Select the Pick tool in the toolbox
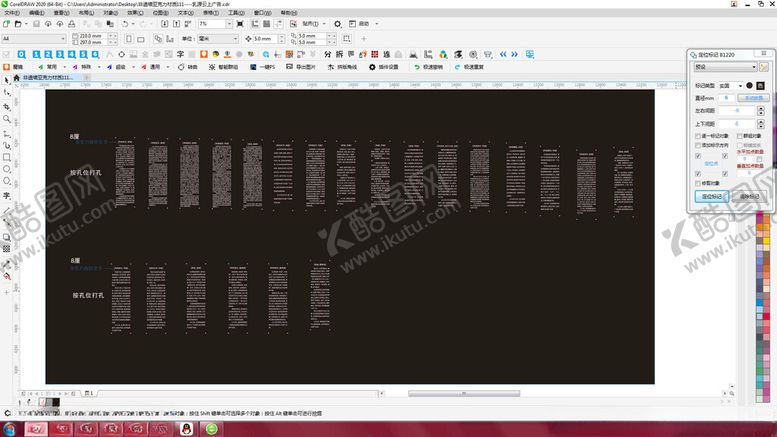The image size is (777, 437). click(x=6, y=80)
